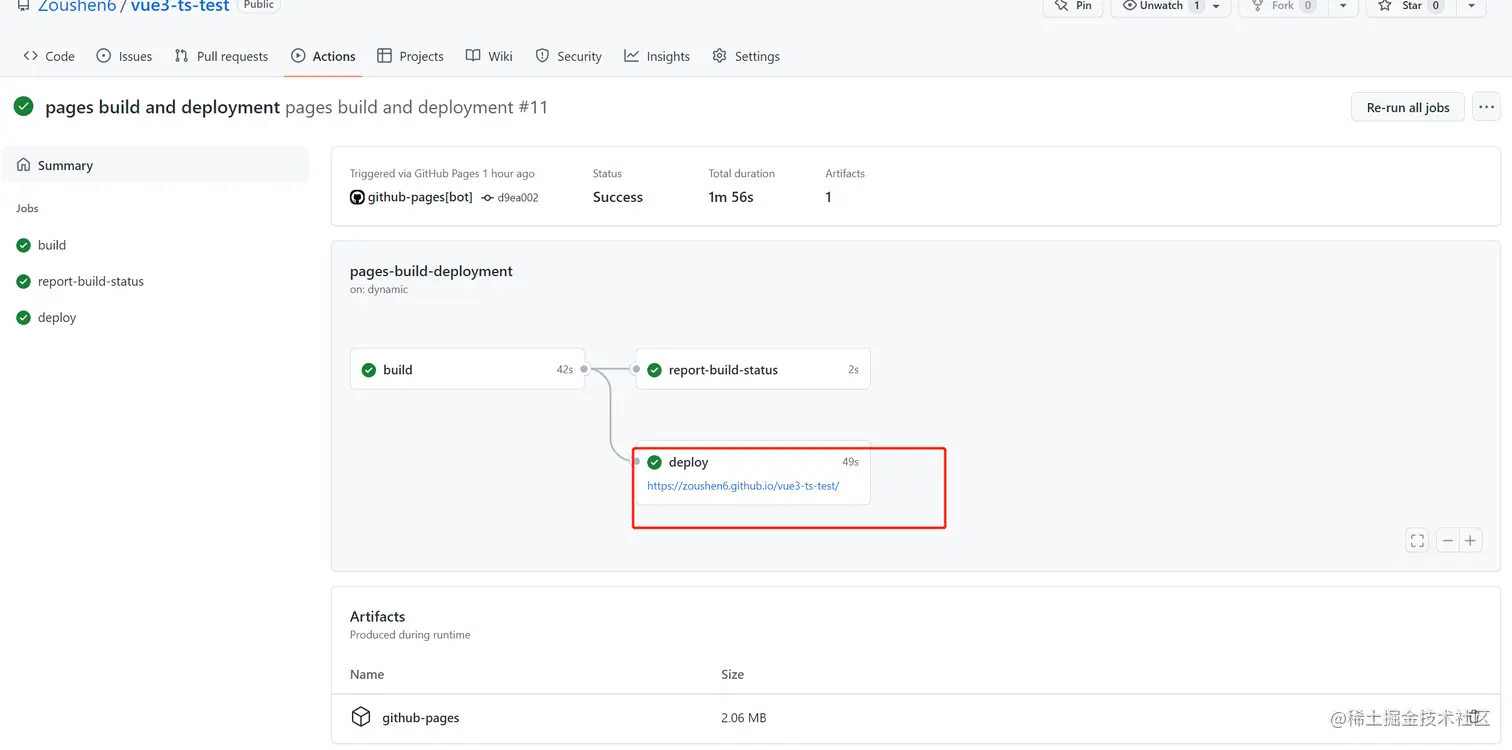Image resolution: width=1512 pixels, height=750 pixels.
Task: Open the Code tab
Action: coord(49,56)
